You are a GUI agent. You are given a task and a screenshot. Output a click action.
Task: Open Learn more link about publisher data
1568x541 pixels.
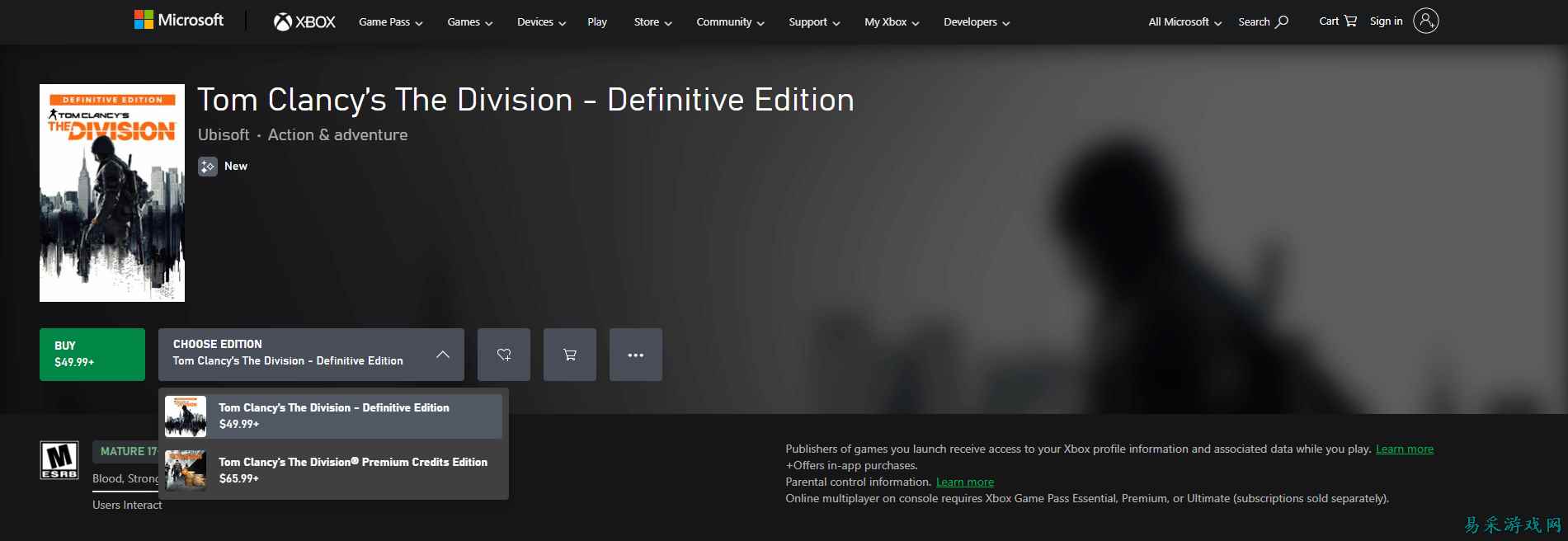tap(1404, 449)
